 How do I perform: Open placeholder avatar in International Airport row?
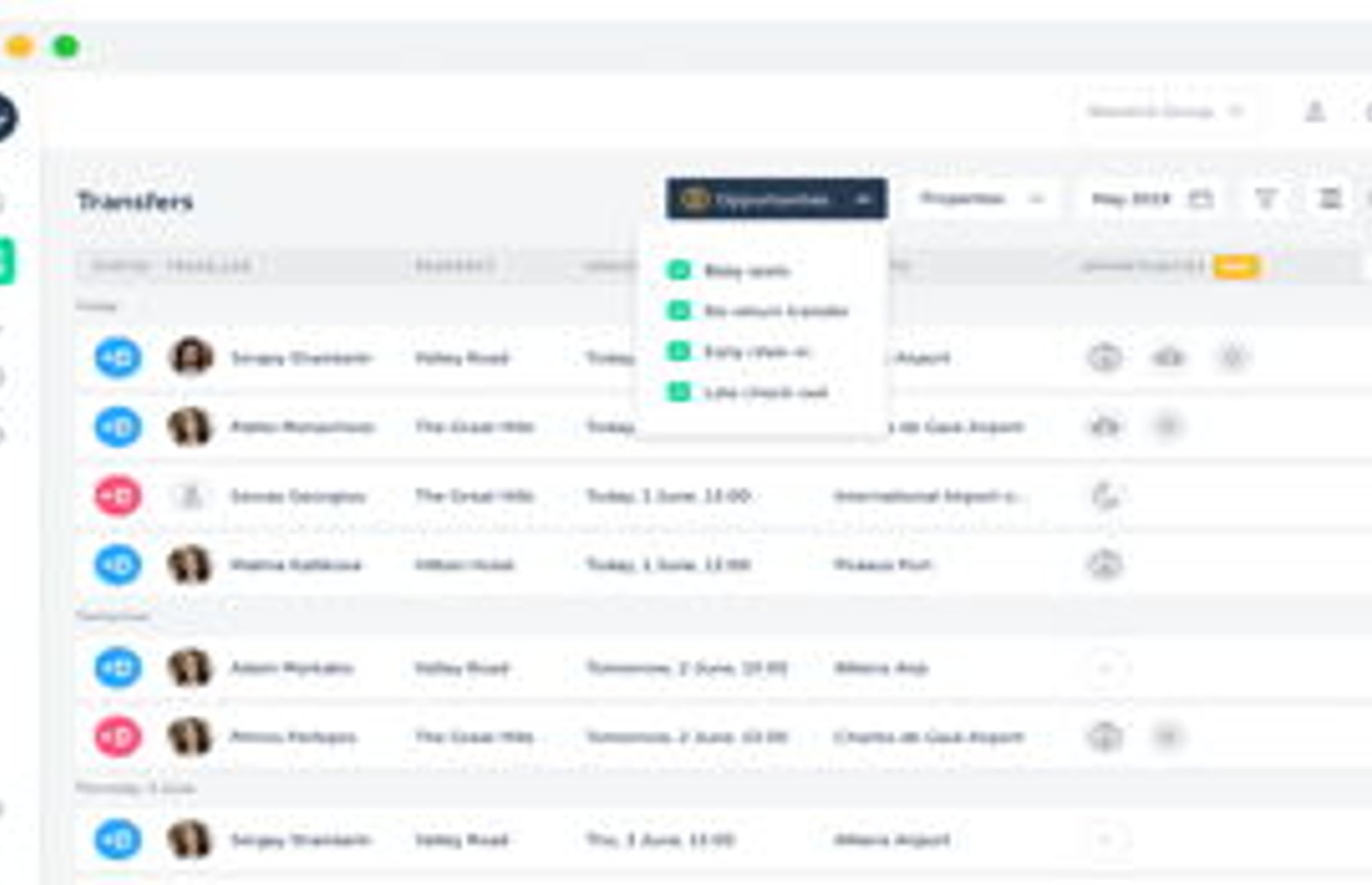[x=190, y=496]
